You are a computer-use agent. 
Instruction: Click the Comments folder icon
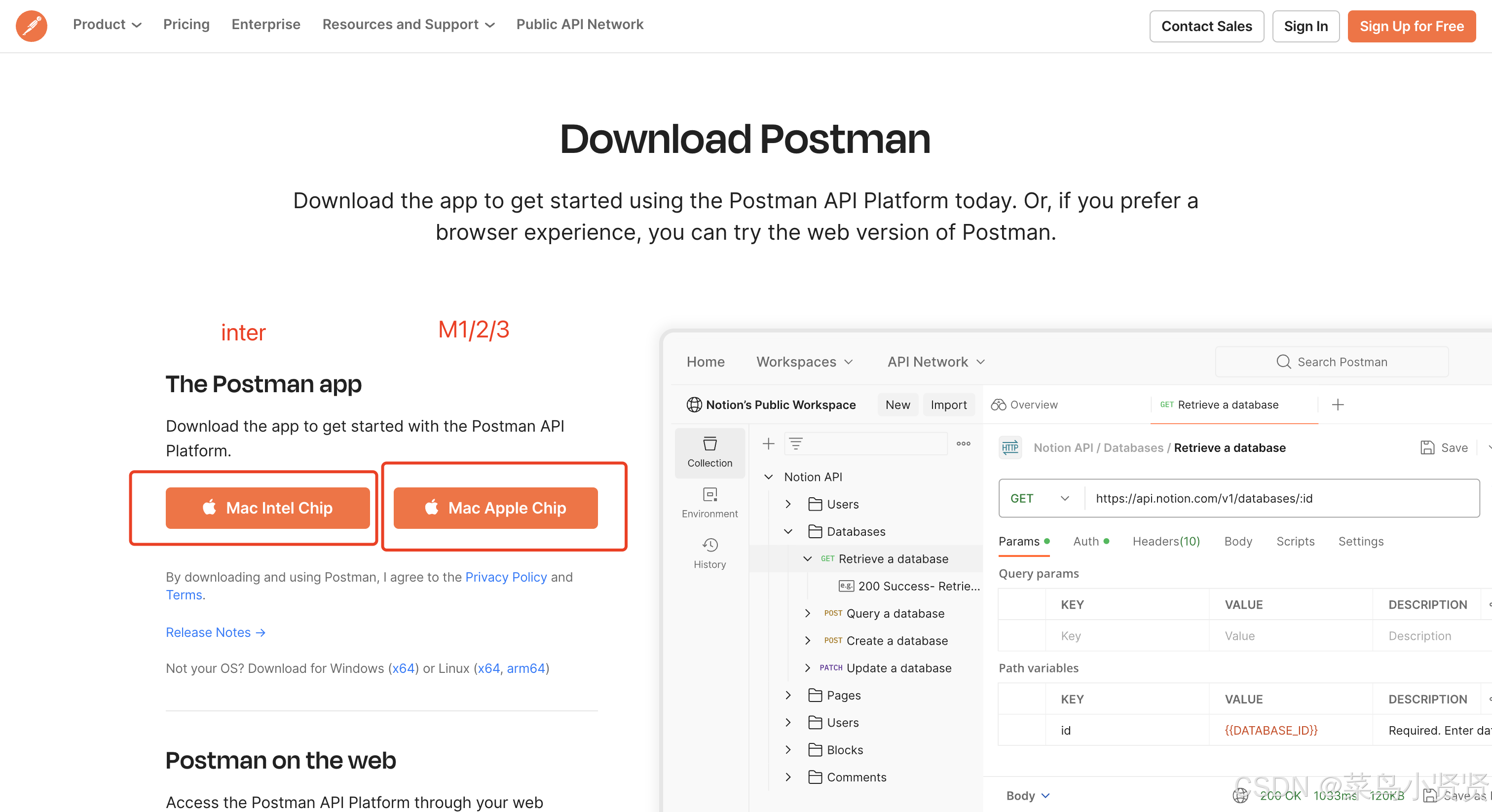pos(815,776)
